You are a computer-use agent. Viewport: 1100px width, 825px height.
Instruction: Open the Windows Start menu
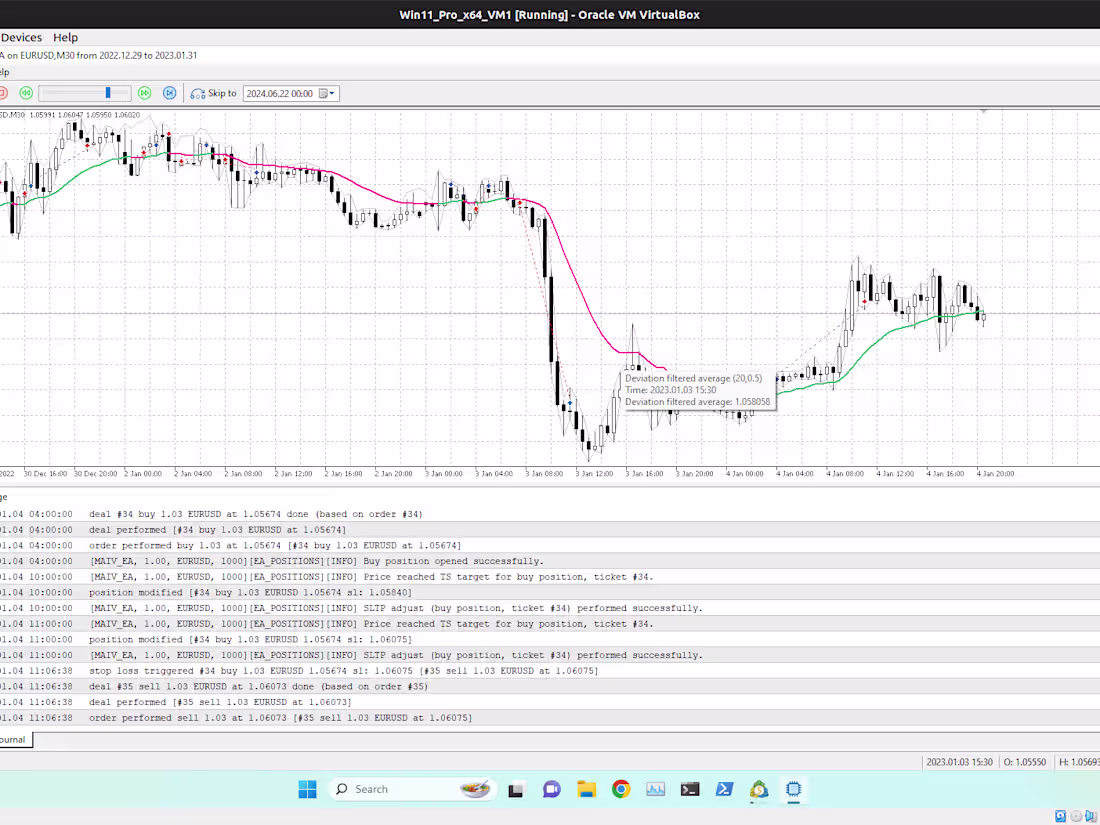pos(308,789)
